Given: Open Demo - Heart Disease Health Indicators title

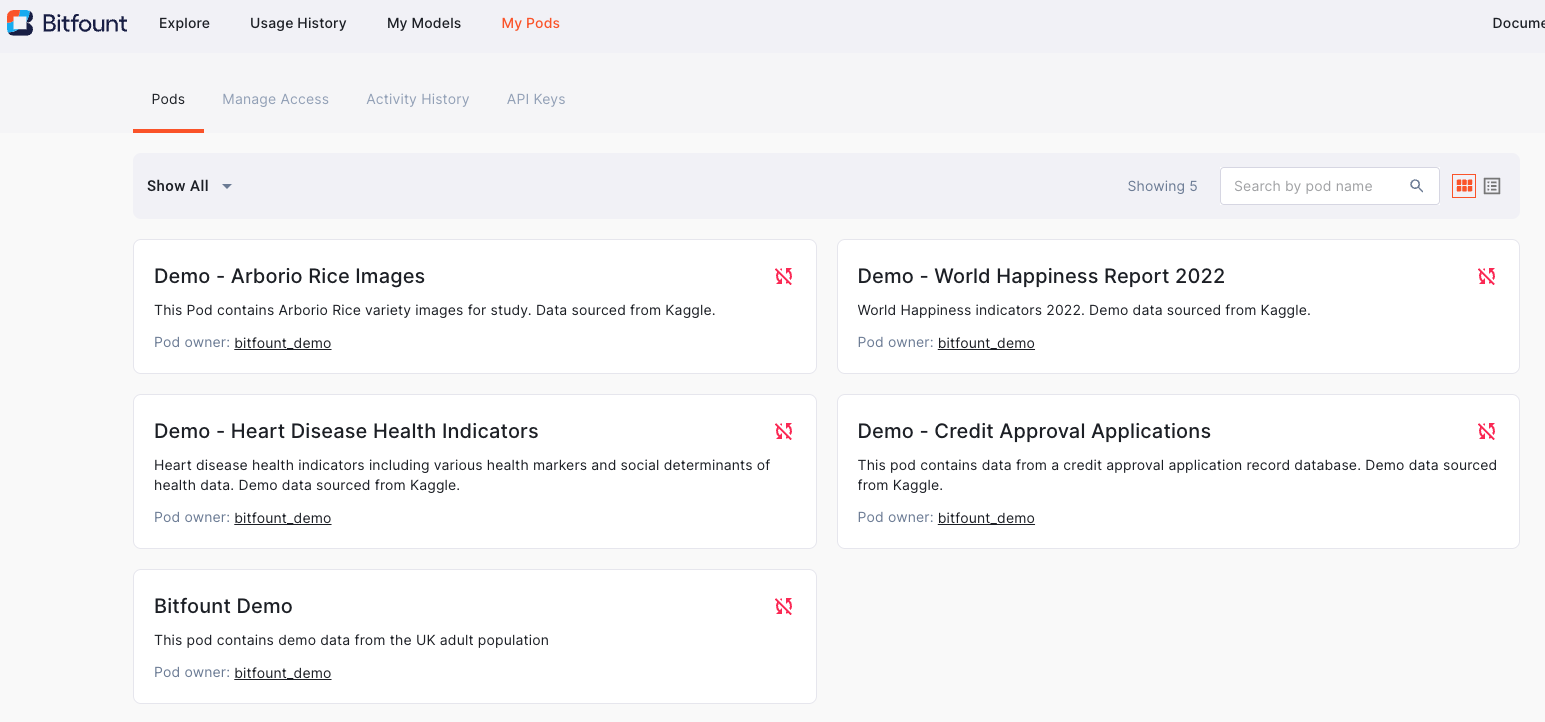Looking at the screenshot, I should tap(346, 431).
